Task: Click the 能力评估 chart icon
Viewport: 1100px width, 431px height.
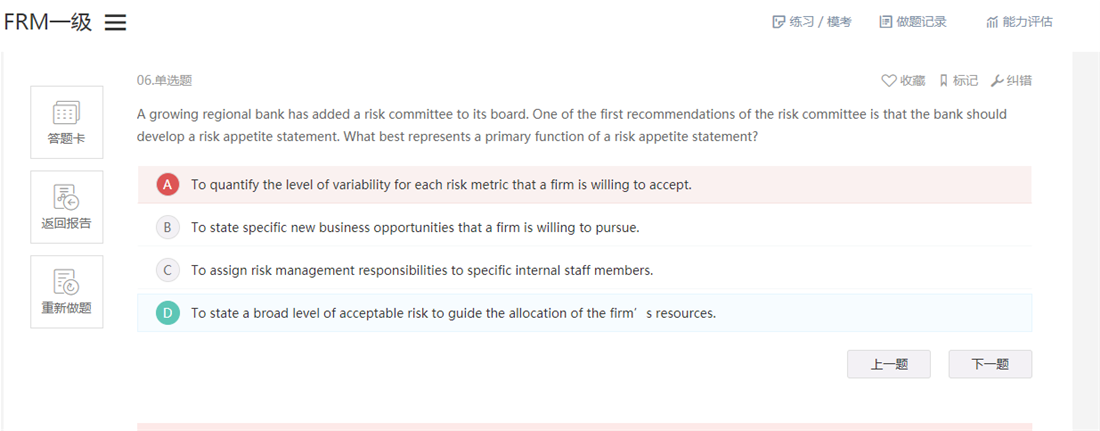Action: point(992,22)
